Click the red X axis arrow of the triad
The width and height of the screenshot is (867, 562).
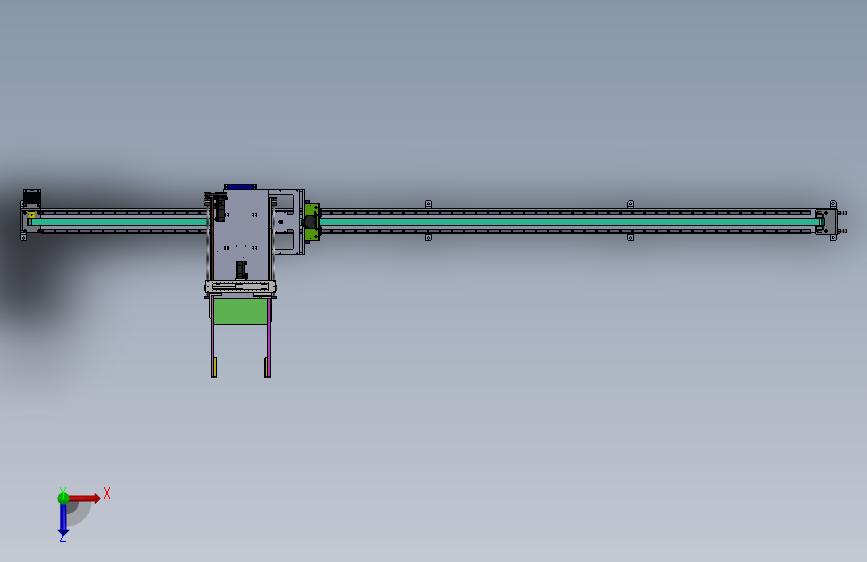point(84,498)
